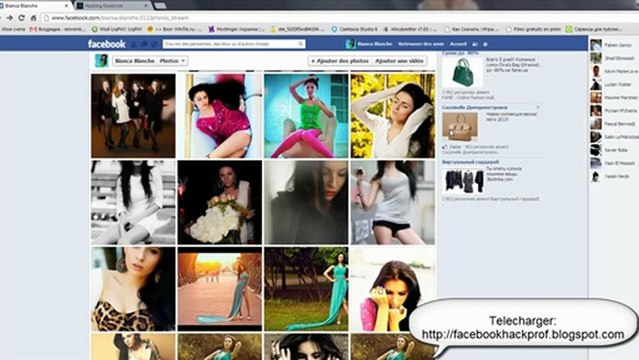Image resolution: width=639 pixels, height=360 pixels.
Task: Click the search magnifier icon
Action: 300,44
